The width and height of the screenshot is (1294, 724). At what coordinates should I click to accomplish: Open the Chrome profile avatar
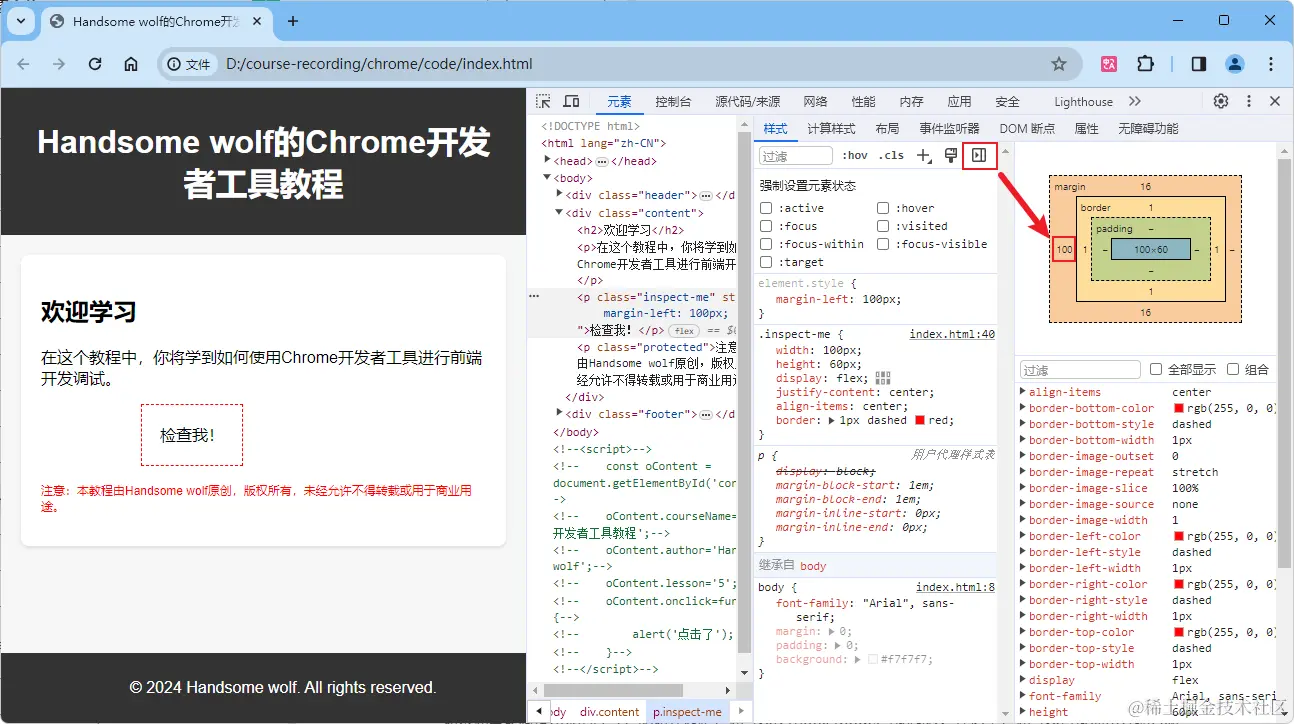(x=1235, y=64)
